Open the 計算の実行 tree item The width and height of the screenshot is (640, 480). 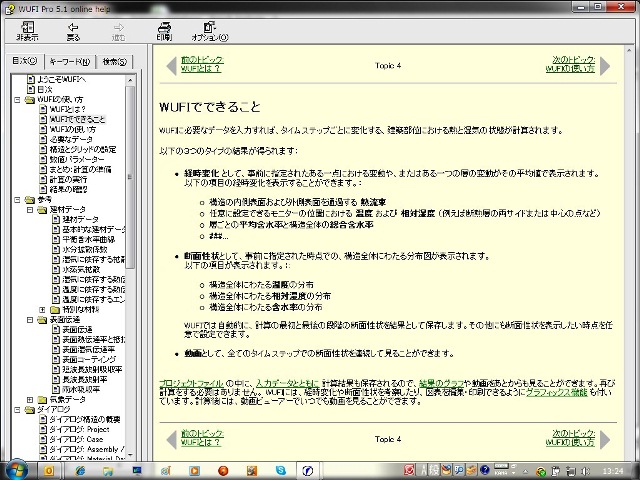click(68, 179)
